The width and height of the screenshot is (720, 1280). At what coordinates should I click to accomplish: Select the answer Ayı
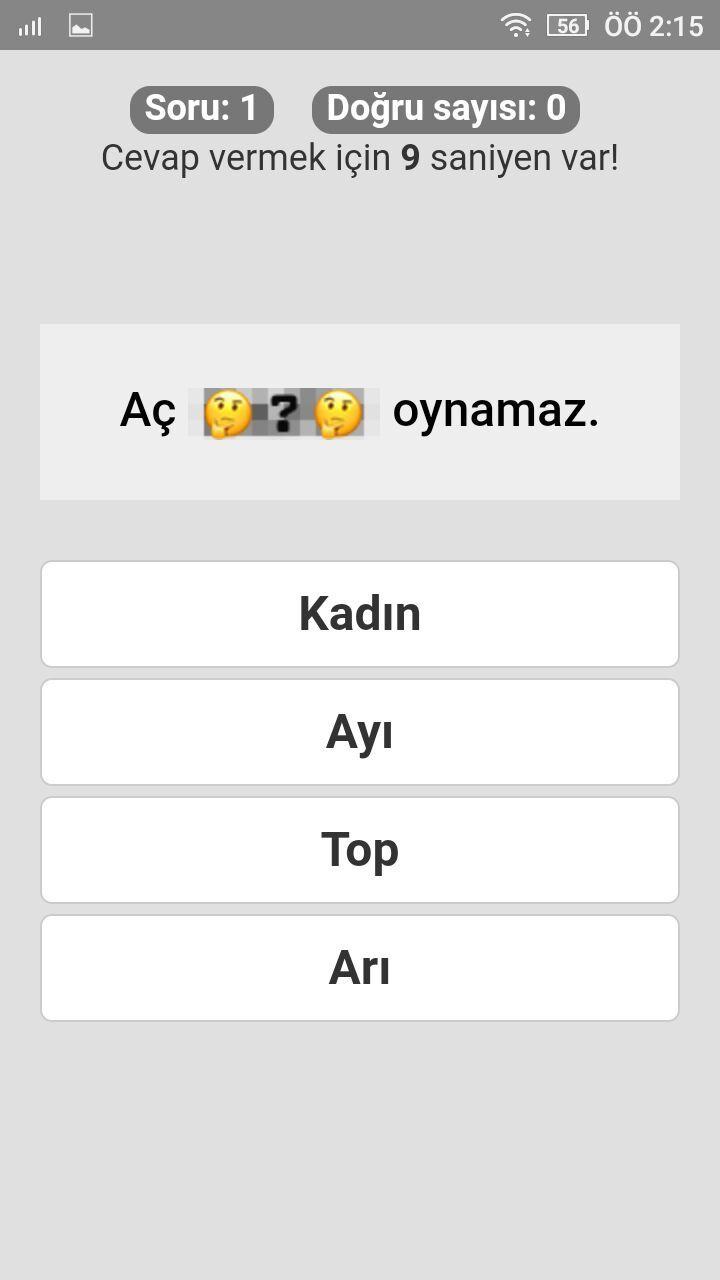pos(360,731)
